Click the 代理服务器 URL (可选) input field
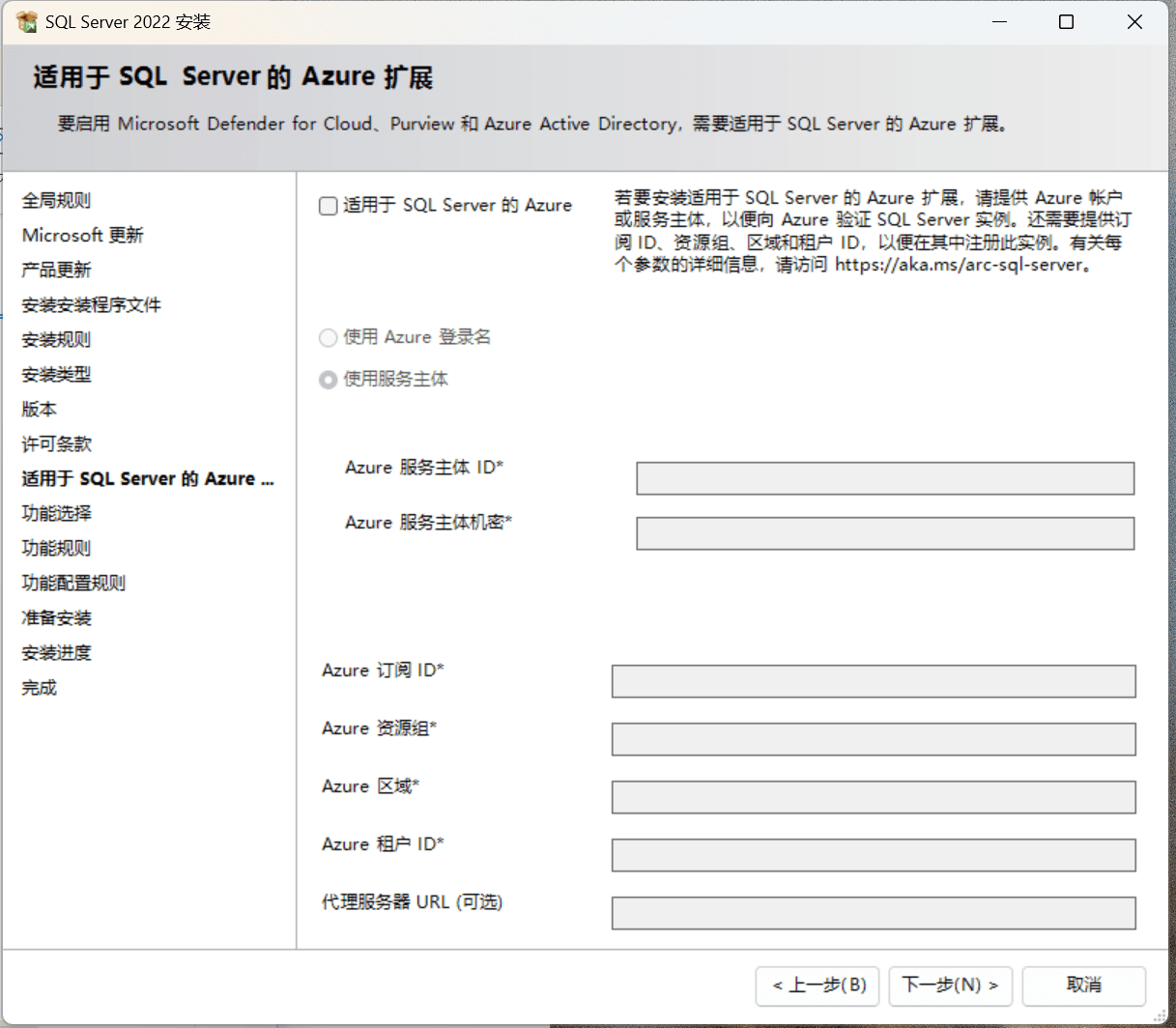 [x=874, y=913]
